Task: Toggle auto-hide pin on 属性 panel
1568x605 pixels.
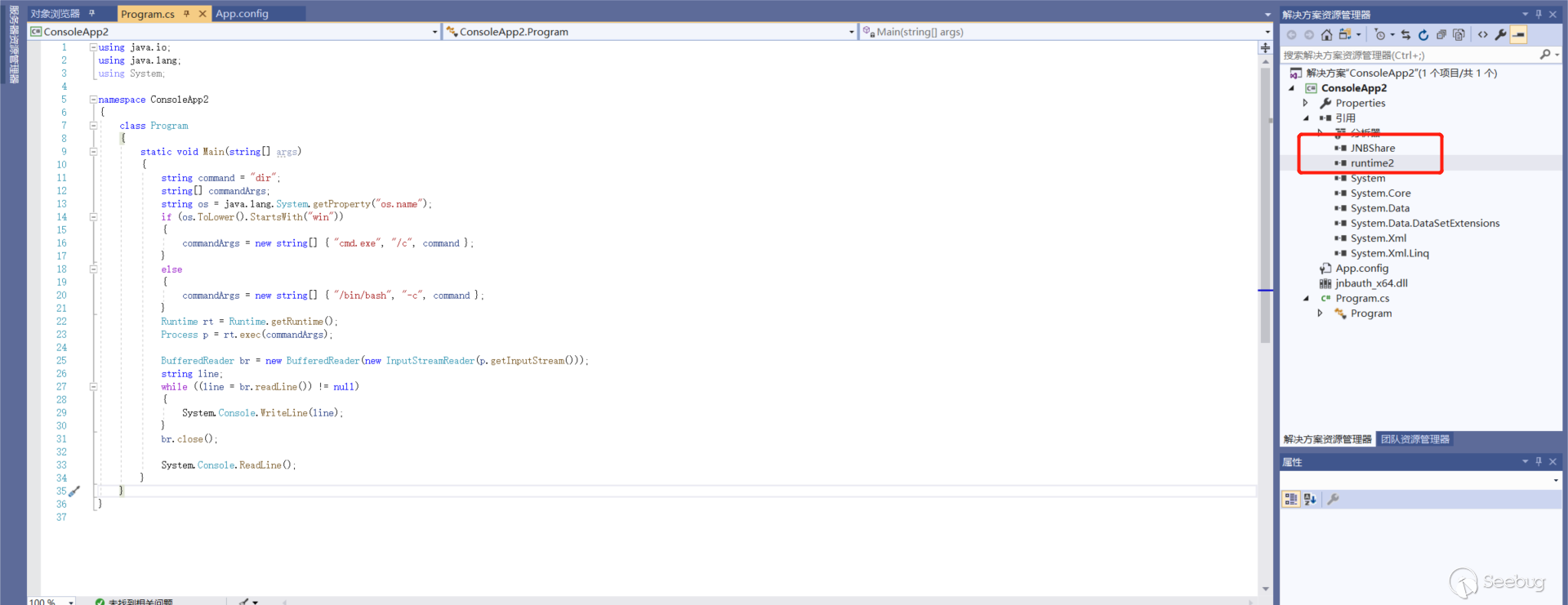Action: [x=1539, y=461]
